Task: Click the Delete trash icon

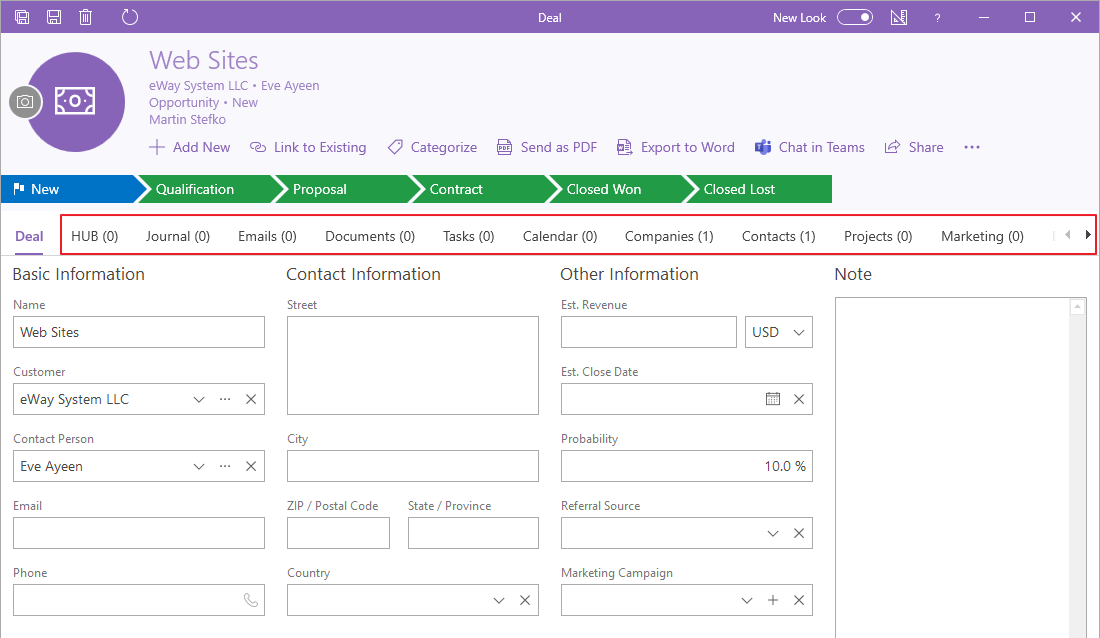Action: click(x=86, y=18)
